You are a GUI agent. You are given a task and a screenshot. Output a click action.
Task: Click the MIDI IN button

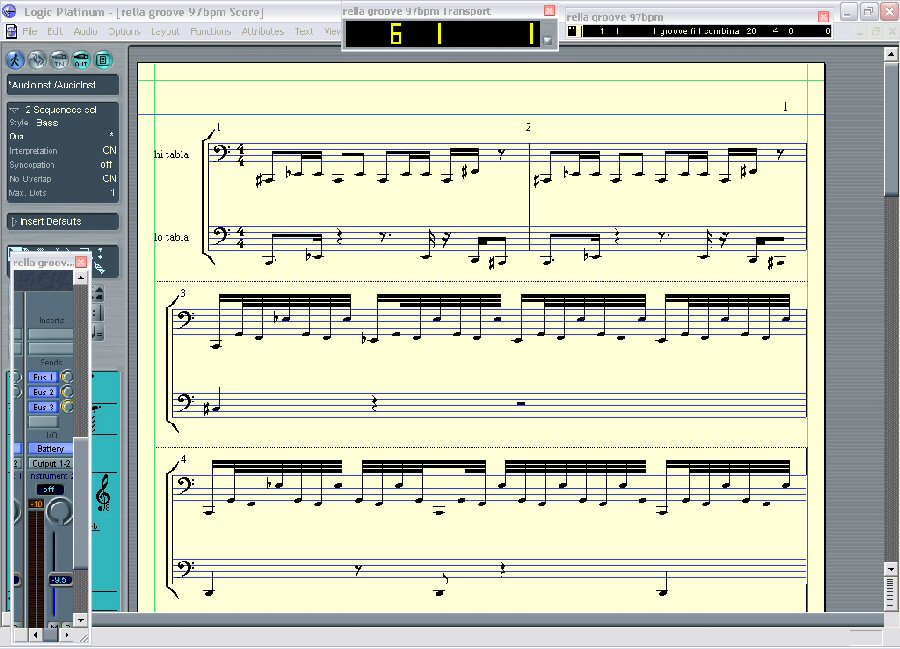click(60, 58)
